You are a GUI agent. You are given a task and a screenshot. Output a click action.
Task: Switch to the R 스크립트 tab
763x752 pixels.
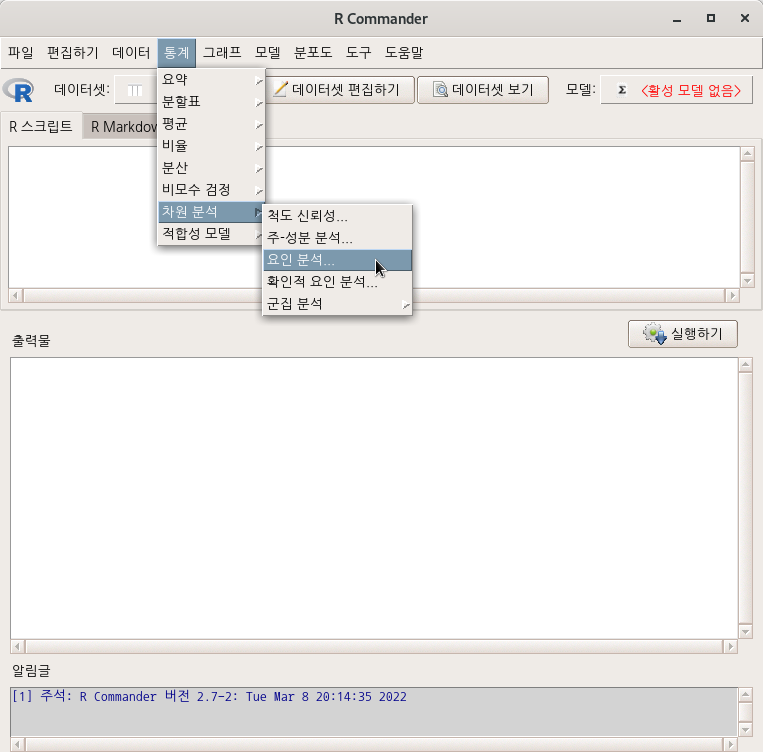[x=41, y=127]
